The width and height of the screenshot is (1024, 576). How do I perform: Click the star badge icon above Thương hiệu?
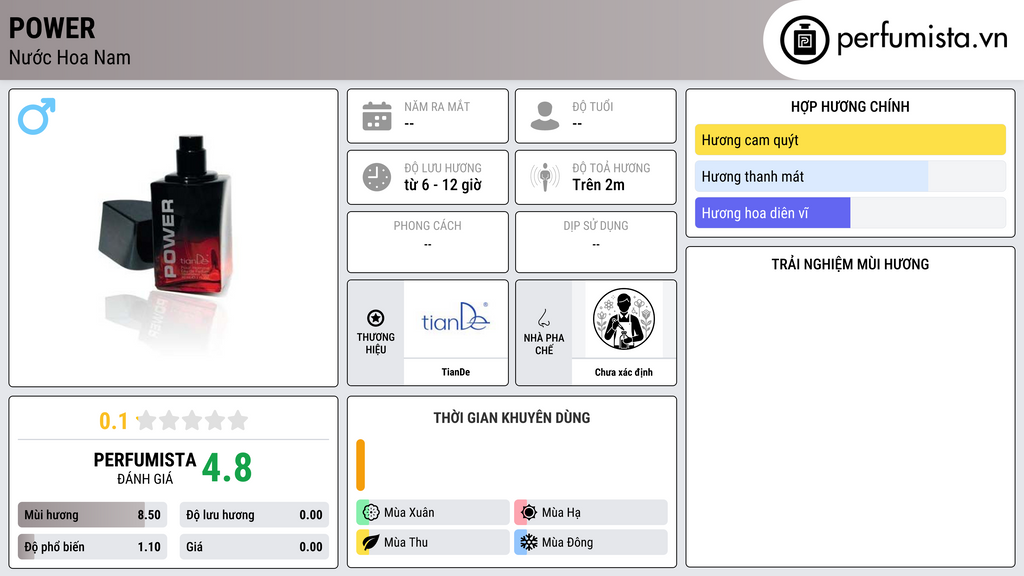[376, 318]
